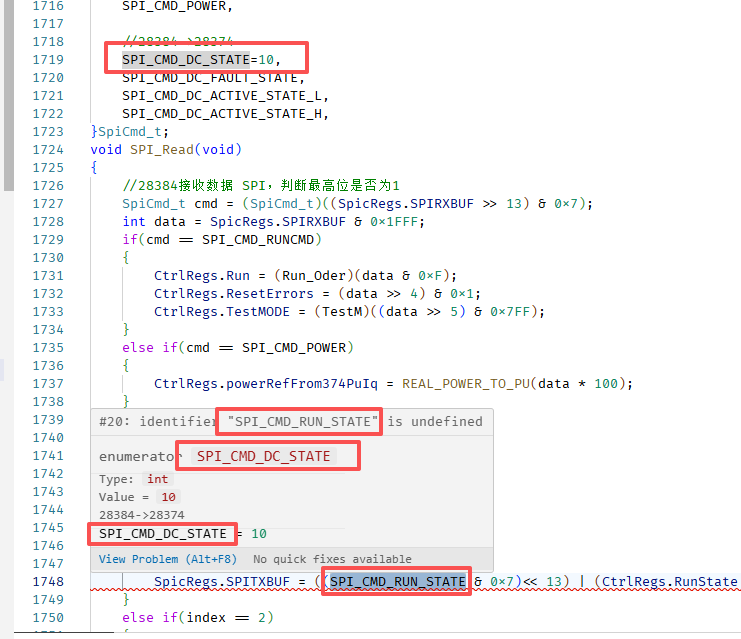741x639 pixels.
Task: Click the "int" type value in the tooltip
Action: point(157,479)
